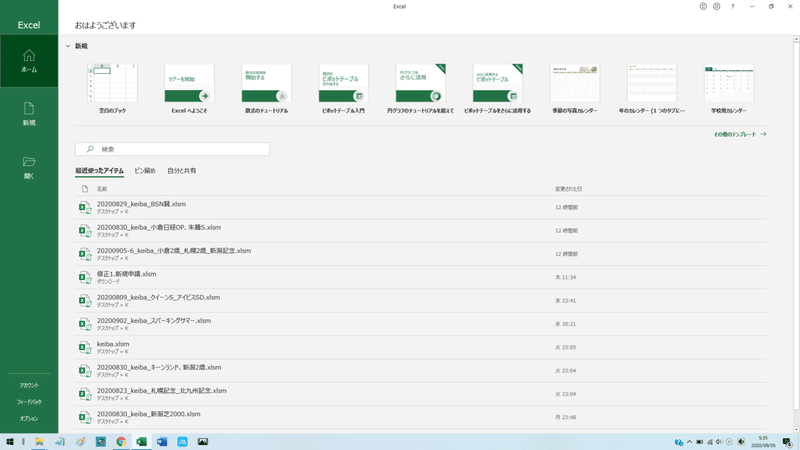Open the Home (ホーム) sidebar page

coord(29,61)
